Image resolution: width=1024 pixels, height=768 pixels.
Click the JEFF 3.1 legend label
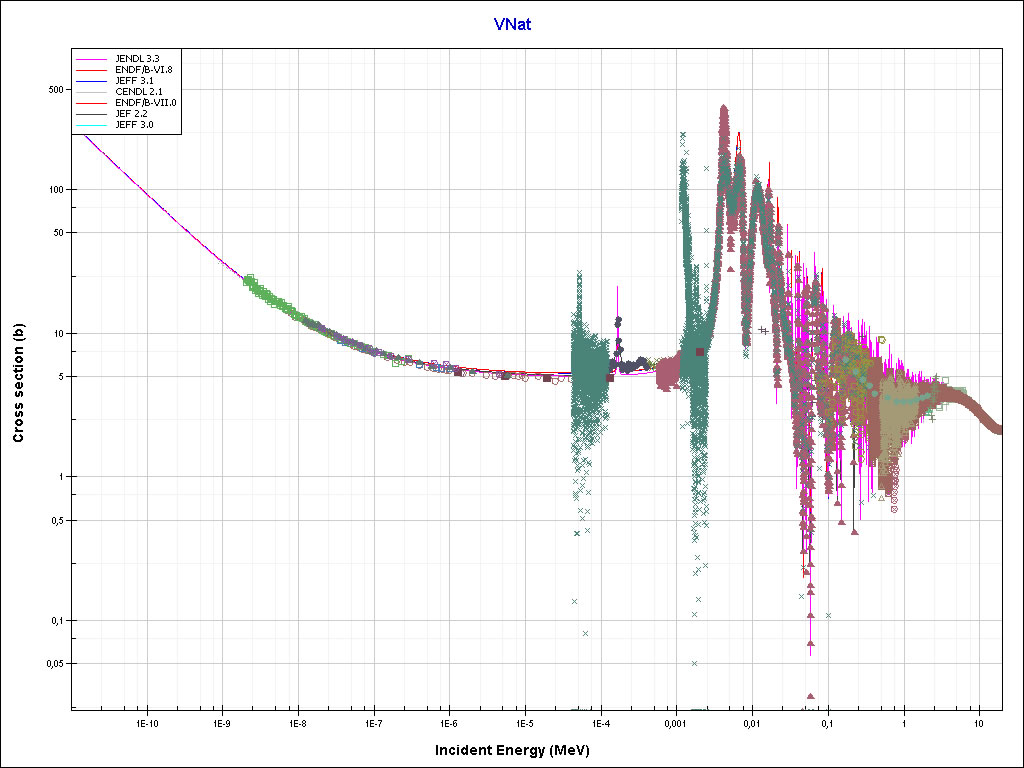[134, 81]
